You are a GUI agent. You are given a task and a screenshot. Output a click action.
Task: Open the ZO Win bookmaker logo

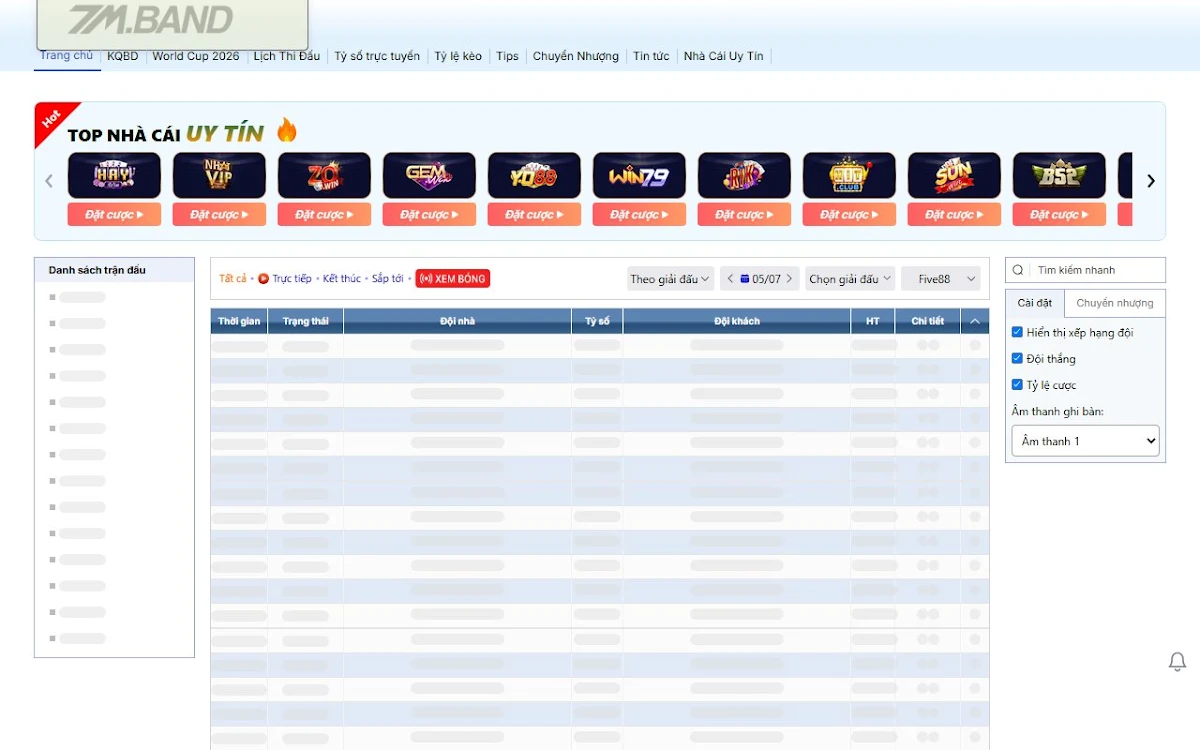(x=324, y=176)
